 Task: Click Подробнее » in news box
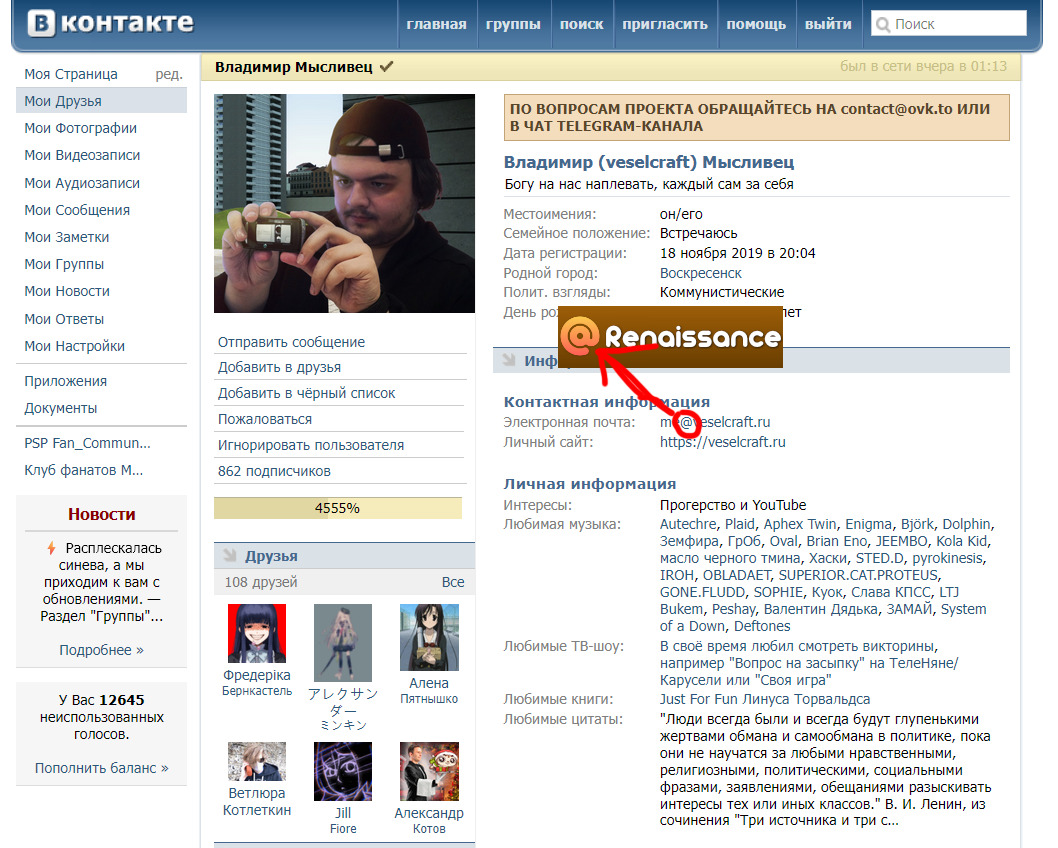coord(101,650)
